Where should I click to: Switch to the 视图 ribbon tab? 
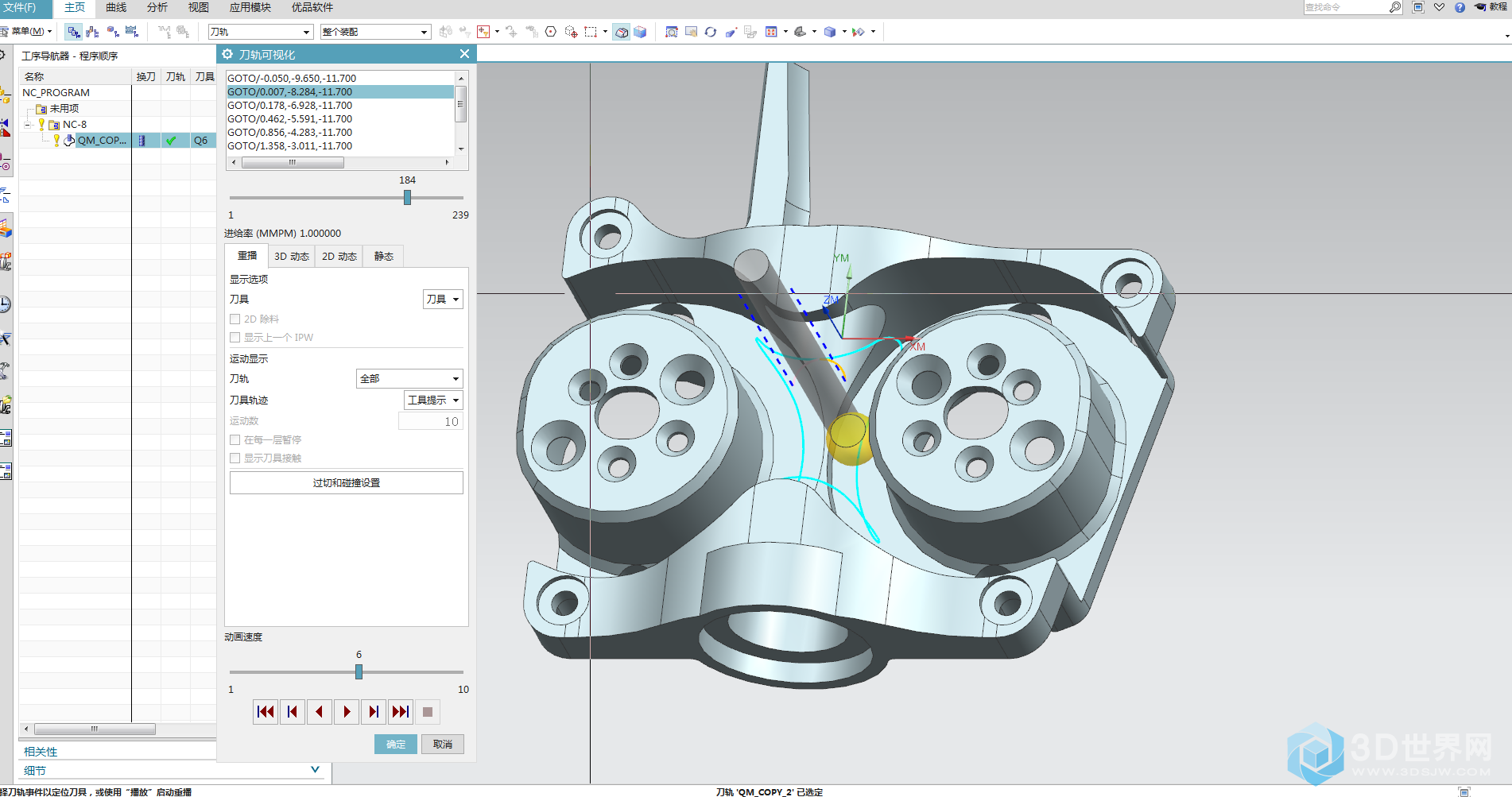pyautogui.click(x=199, y=7)
